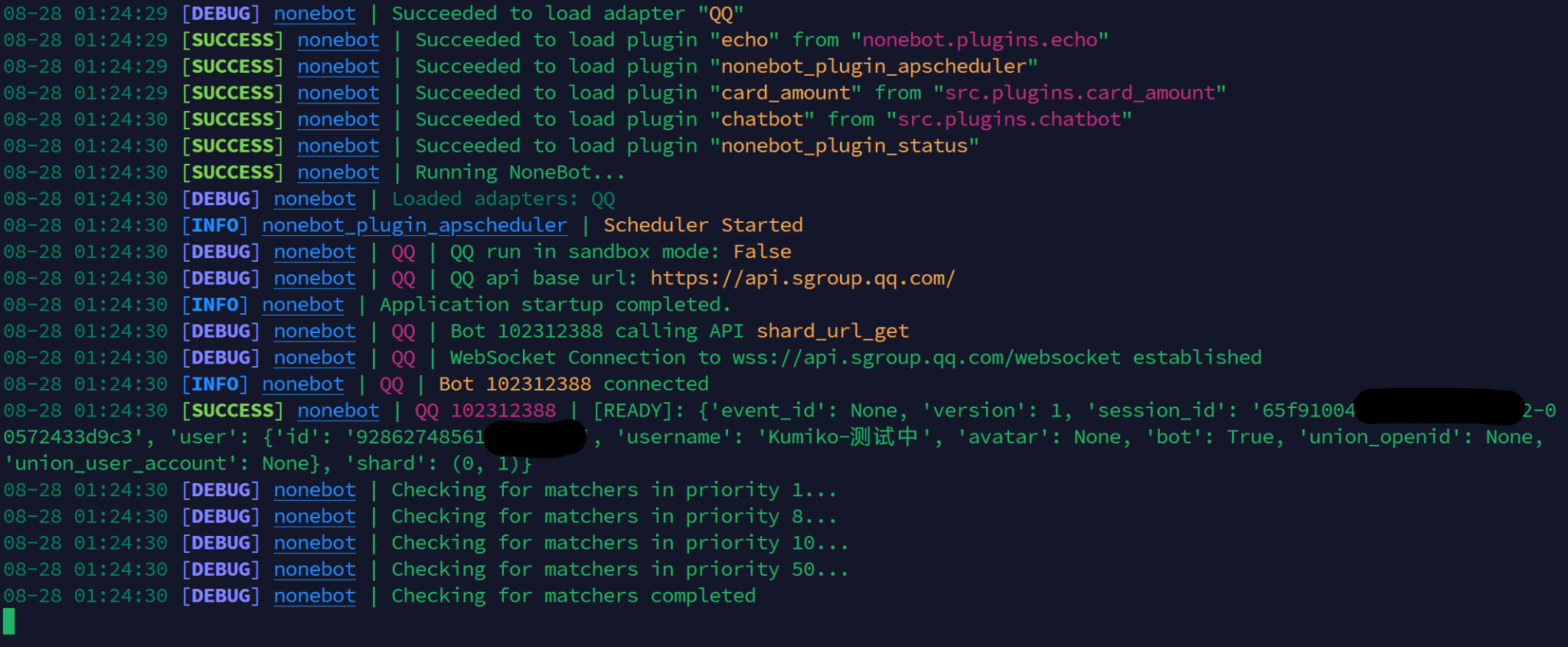The width and height of the screenshot is (1568, 647).
Task: Open nonebot link on echo plugin line
Action: point(338,41)
